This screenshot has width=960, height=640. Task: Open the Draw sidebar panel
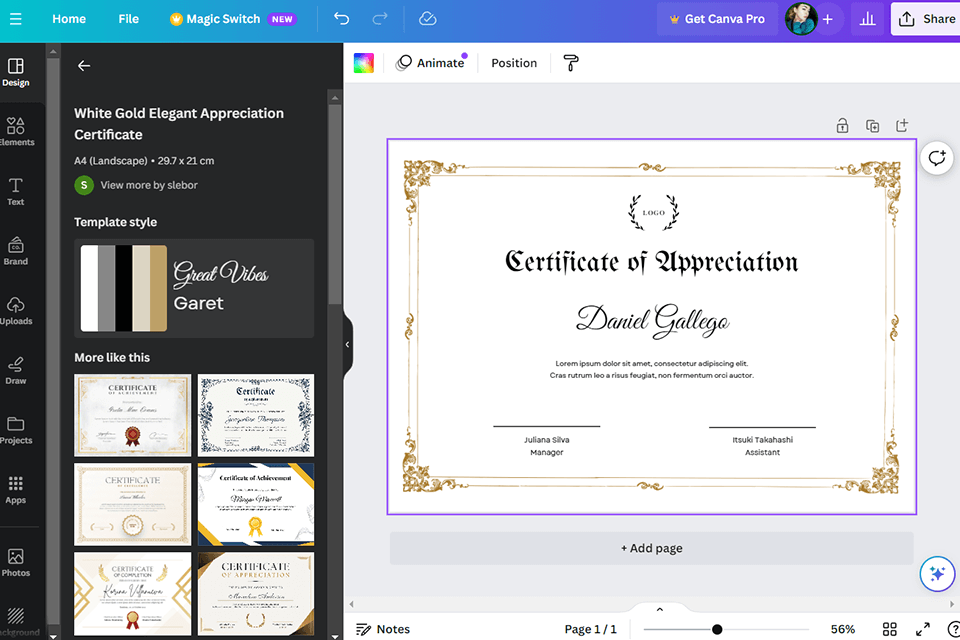click(16, 371)
